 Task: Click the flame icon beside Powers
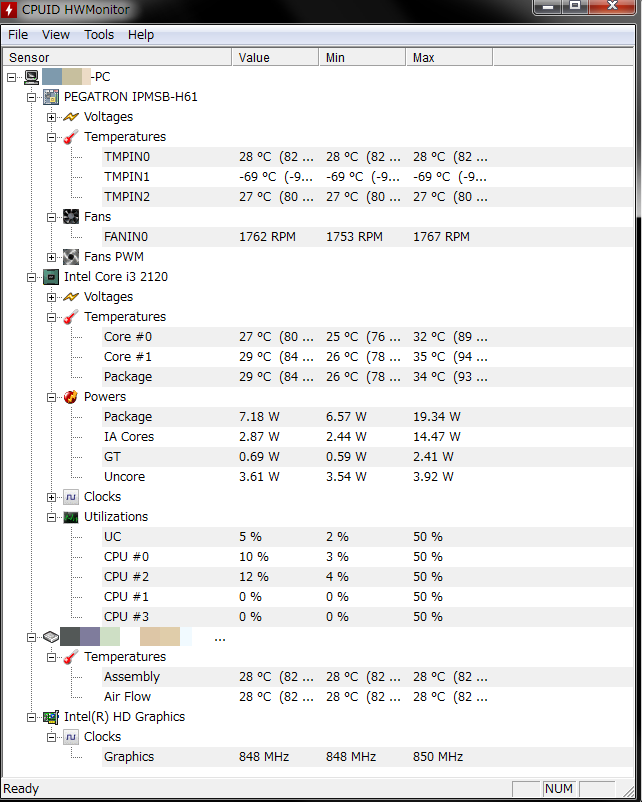(x=71, y=397)
